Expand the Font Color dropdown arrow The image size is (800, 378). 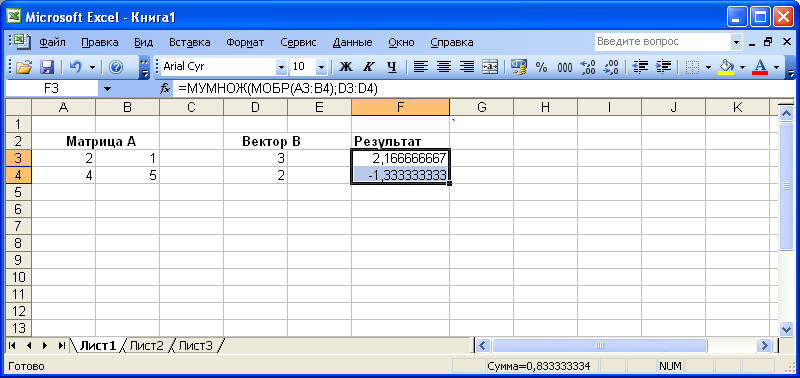(777, 67)
